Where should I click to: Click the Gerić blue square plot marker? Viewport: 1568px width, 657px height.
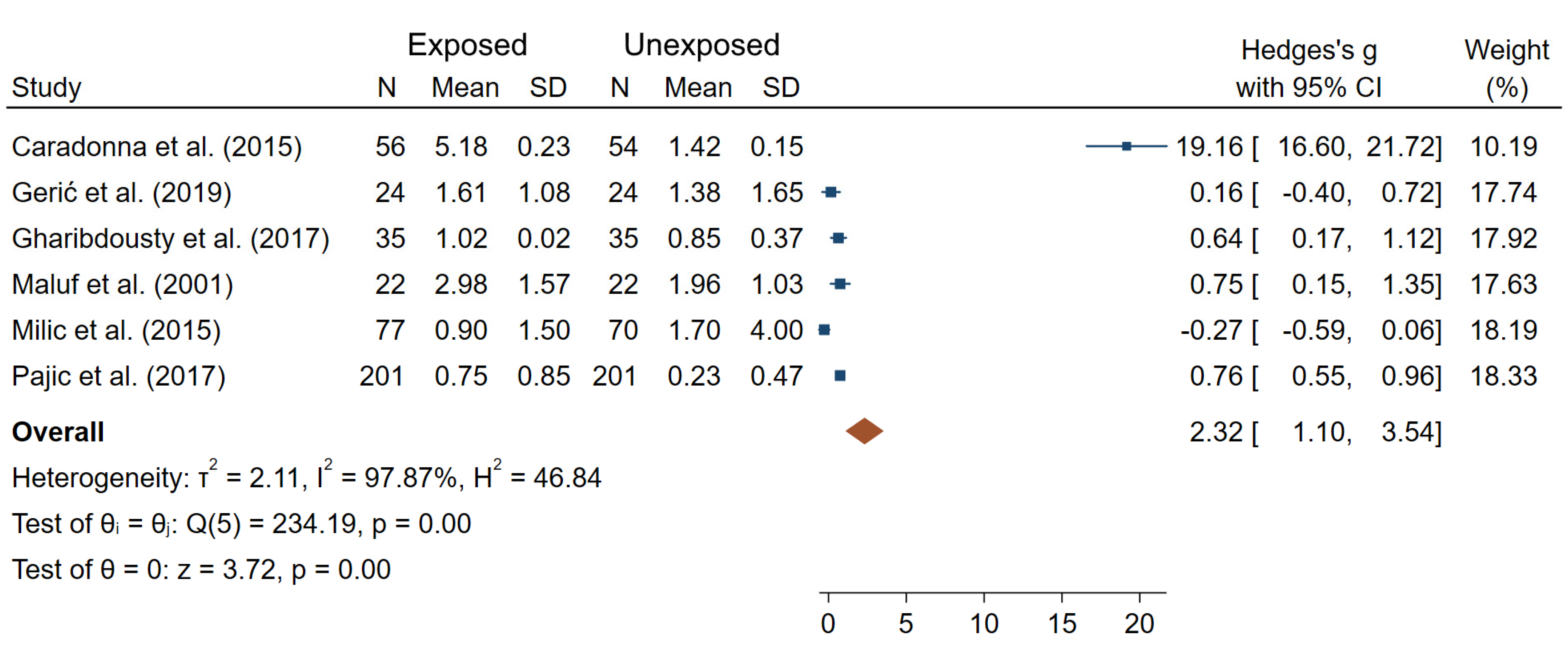pyautogui.click(x=831, y=192)
